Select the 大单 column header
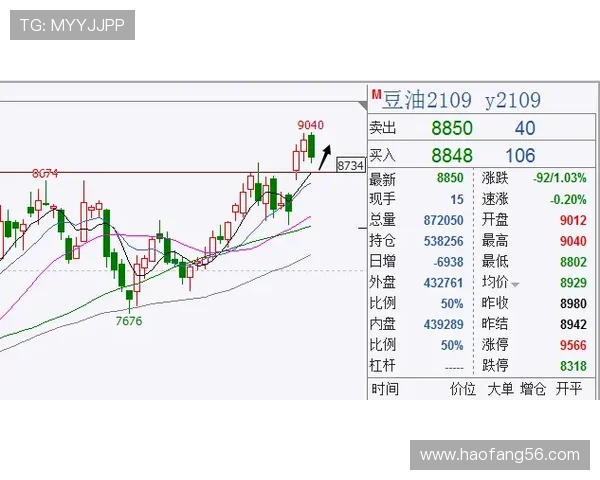The image size is (600, 480). 500,389
